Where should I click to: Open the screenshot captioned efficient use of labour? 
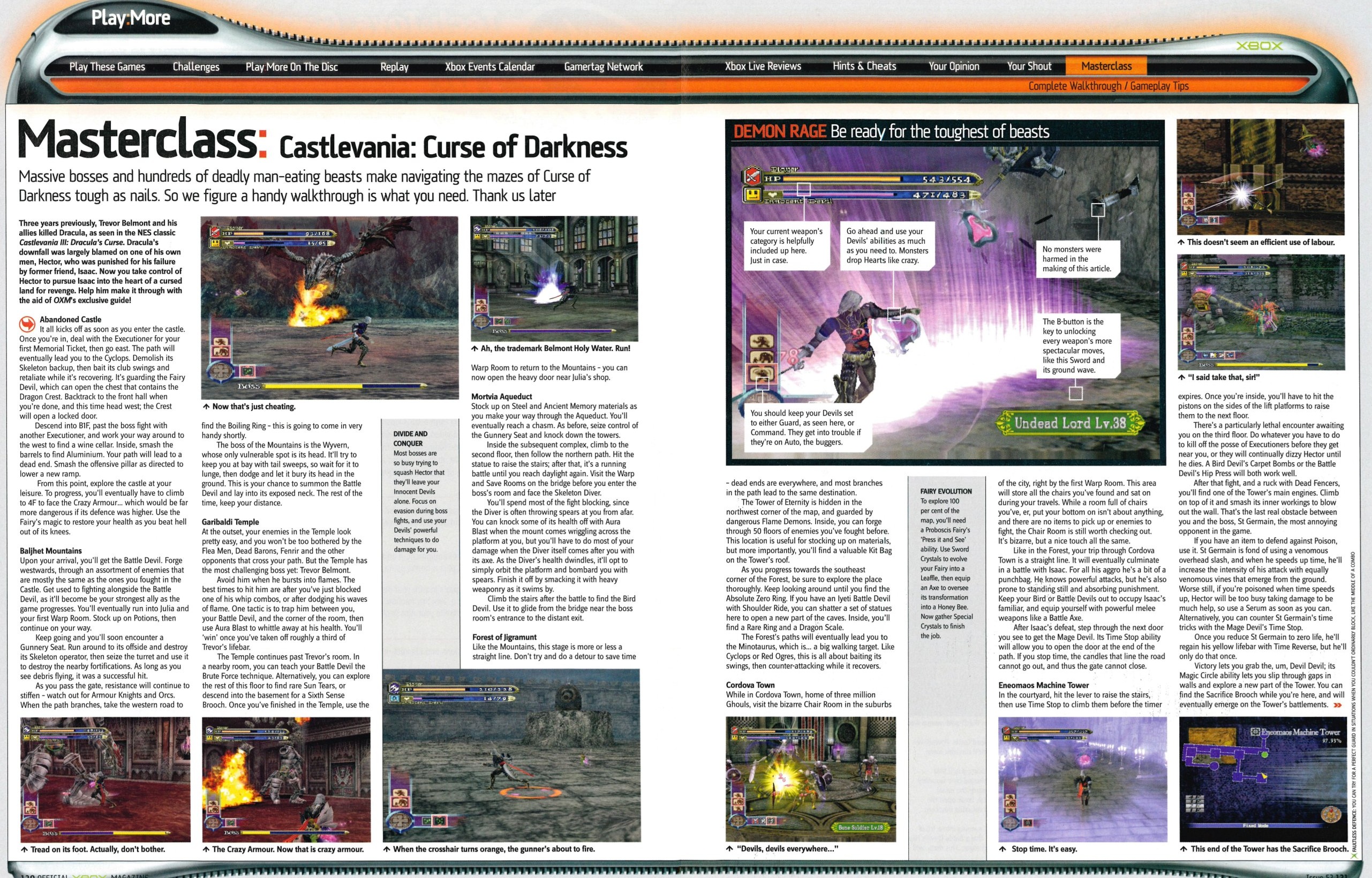click(1260, 177)
